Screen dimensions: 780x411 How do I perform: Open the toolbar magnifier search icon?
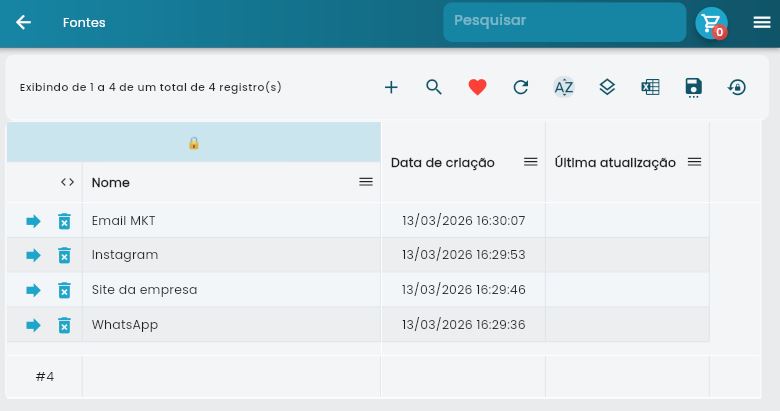click(x=434, y=87)
